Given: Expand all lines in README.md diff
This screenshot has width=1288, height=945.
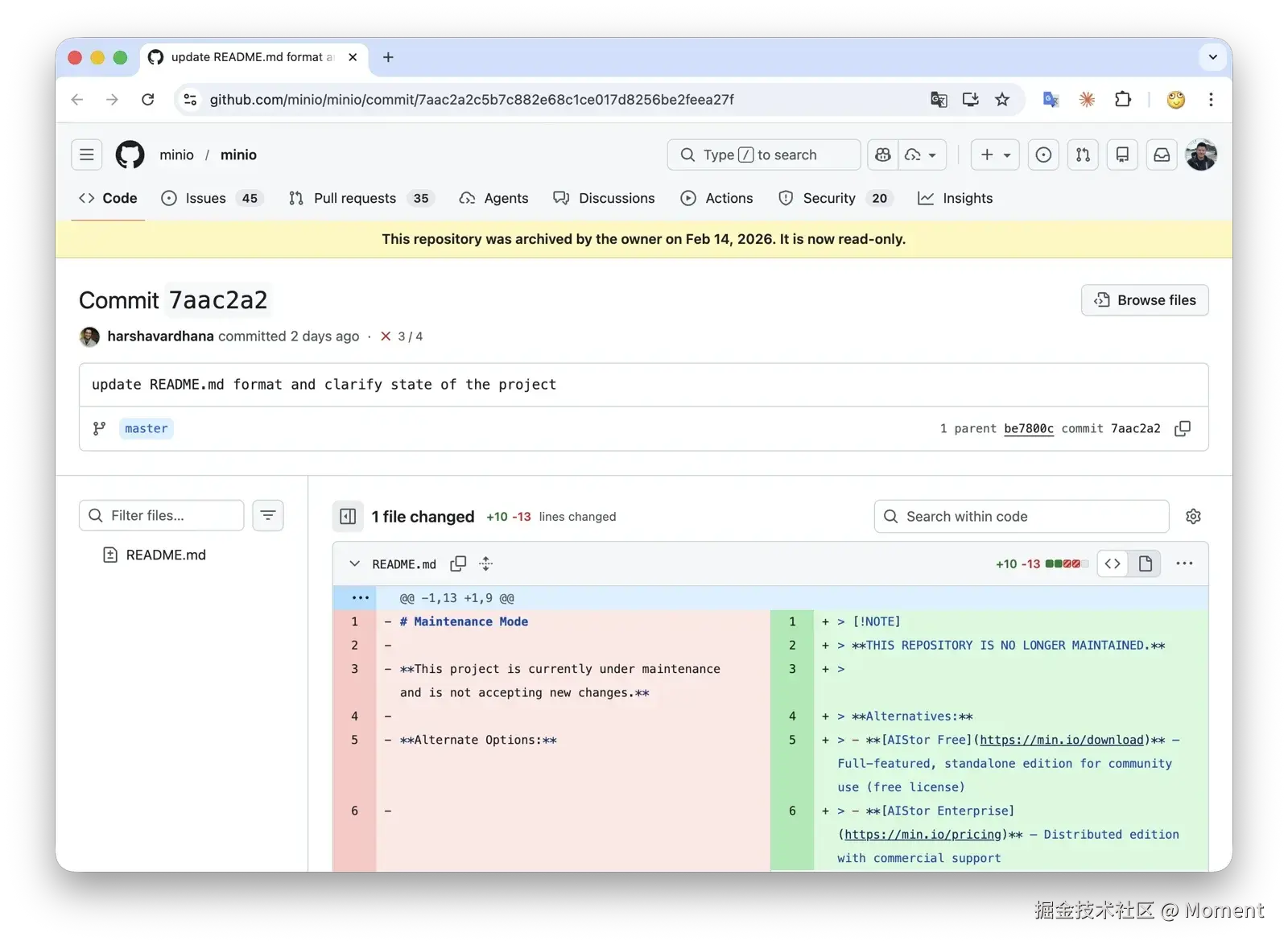Looking at the screenshot, I should point(485,564).
